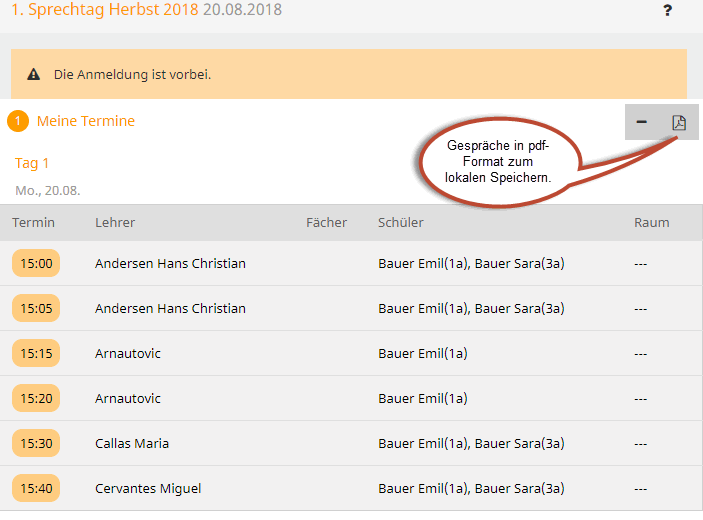The height and width of the screenshot is (520, 703).
Task: Click the Tag 1 label
Action: point(32,163)
